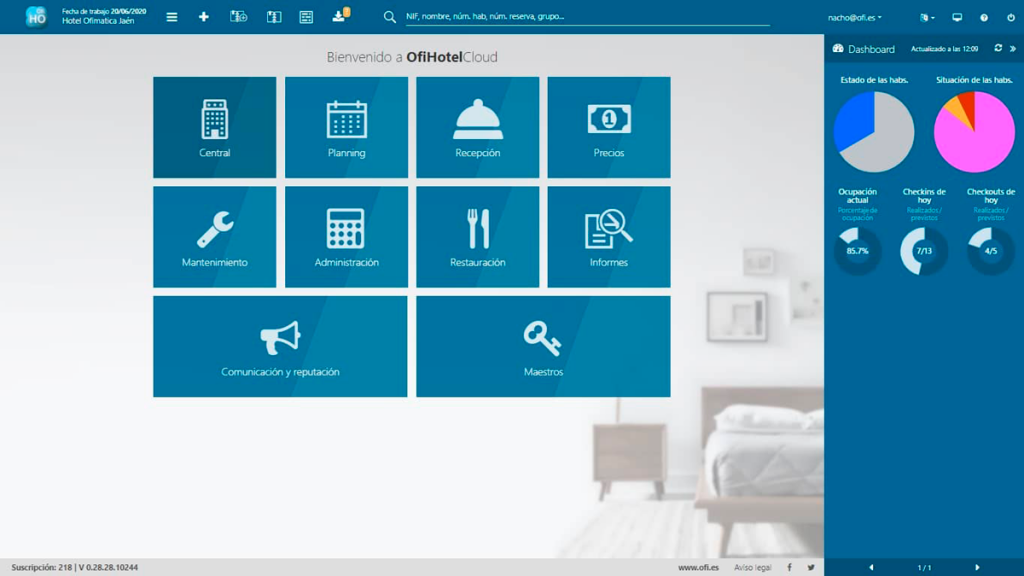Open the Facebook icon in footer
Screen dimensions: 1024x576
tap(789, 567)
